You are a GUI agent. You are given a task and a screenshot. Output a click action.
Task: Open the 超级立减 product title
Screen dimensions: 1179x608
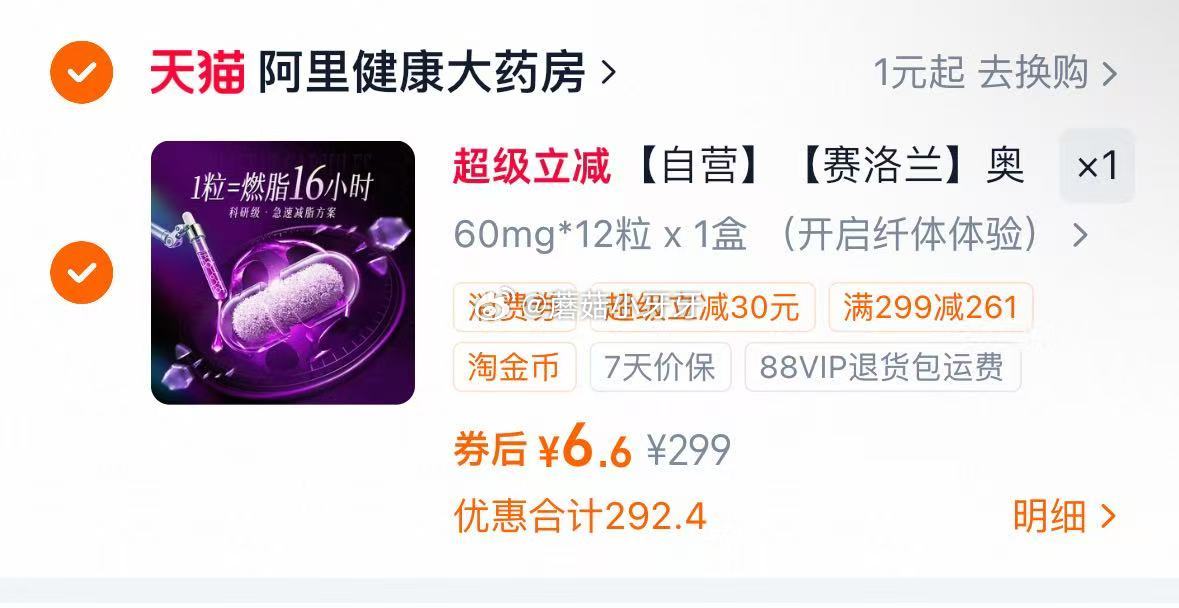tap(738, 166)
